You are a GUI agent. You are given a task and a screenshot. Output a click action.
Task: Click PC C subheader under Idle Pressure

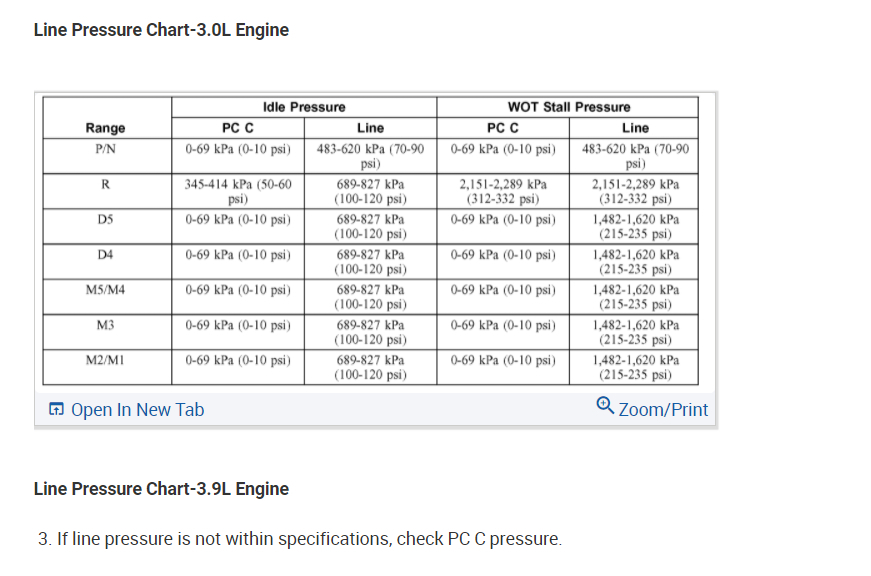(x=238, y=128)
